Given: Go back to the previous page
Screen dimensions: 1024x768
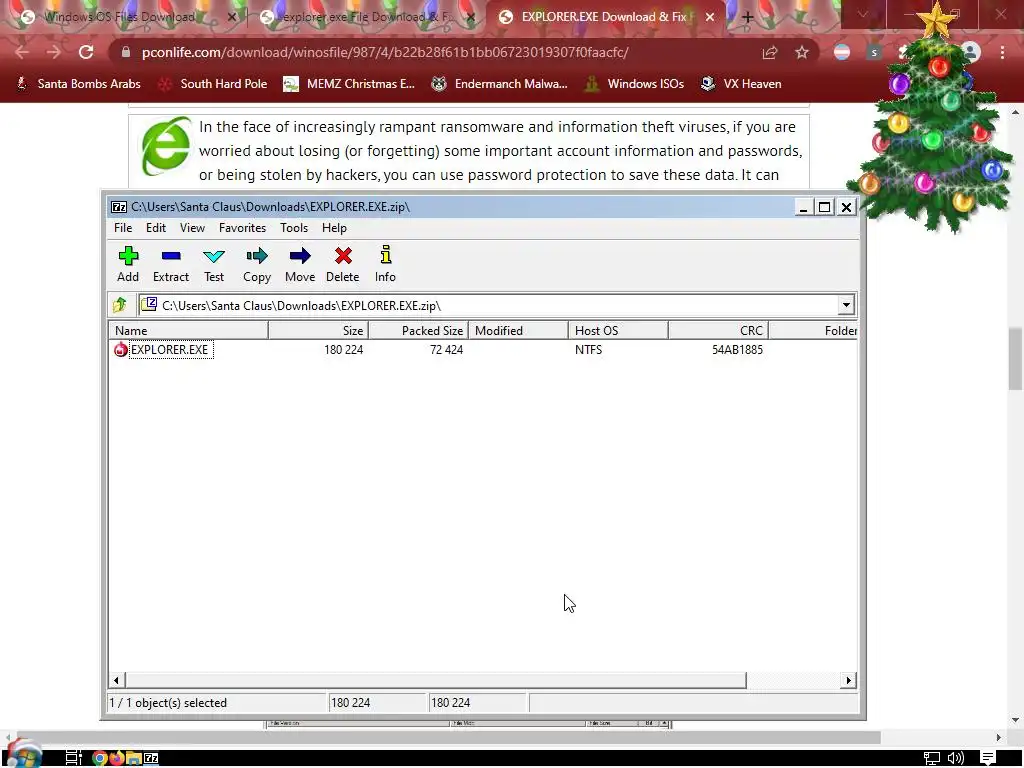Looking at the screenshot, I should pos(22,52).
